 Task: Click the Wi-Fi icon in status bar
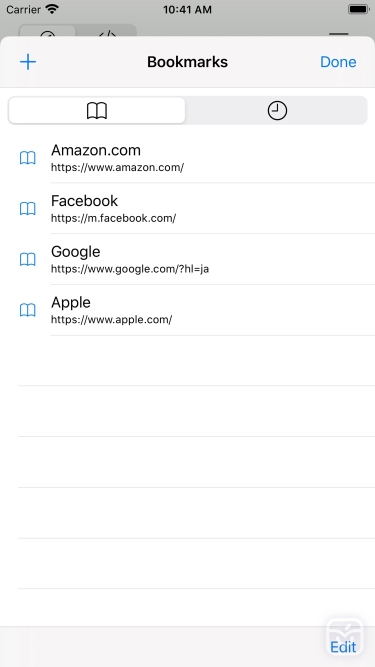point(52,9)
